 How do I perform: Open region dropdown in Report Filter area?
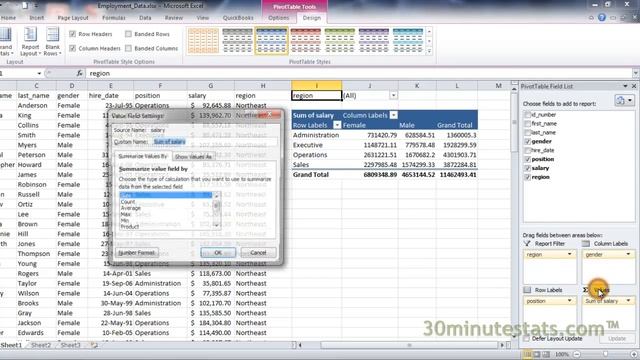[x=570, y=254]
